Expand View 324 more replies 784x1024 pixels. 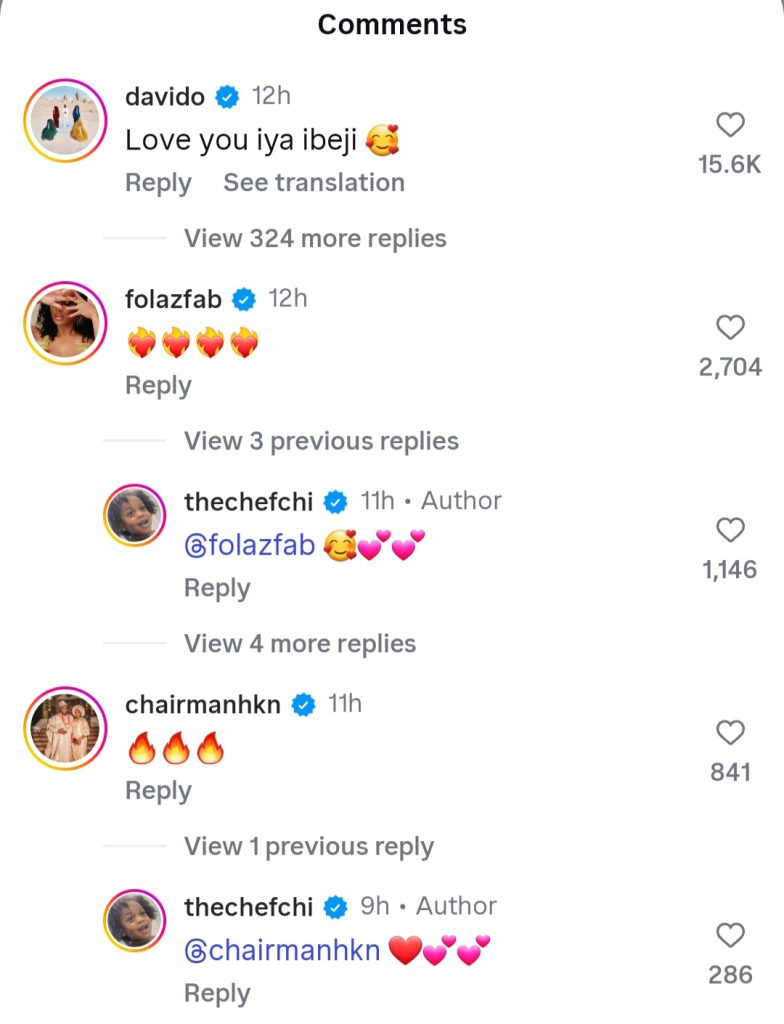pyautogui.click(x=314, y=239)
